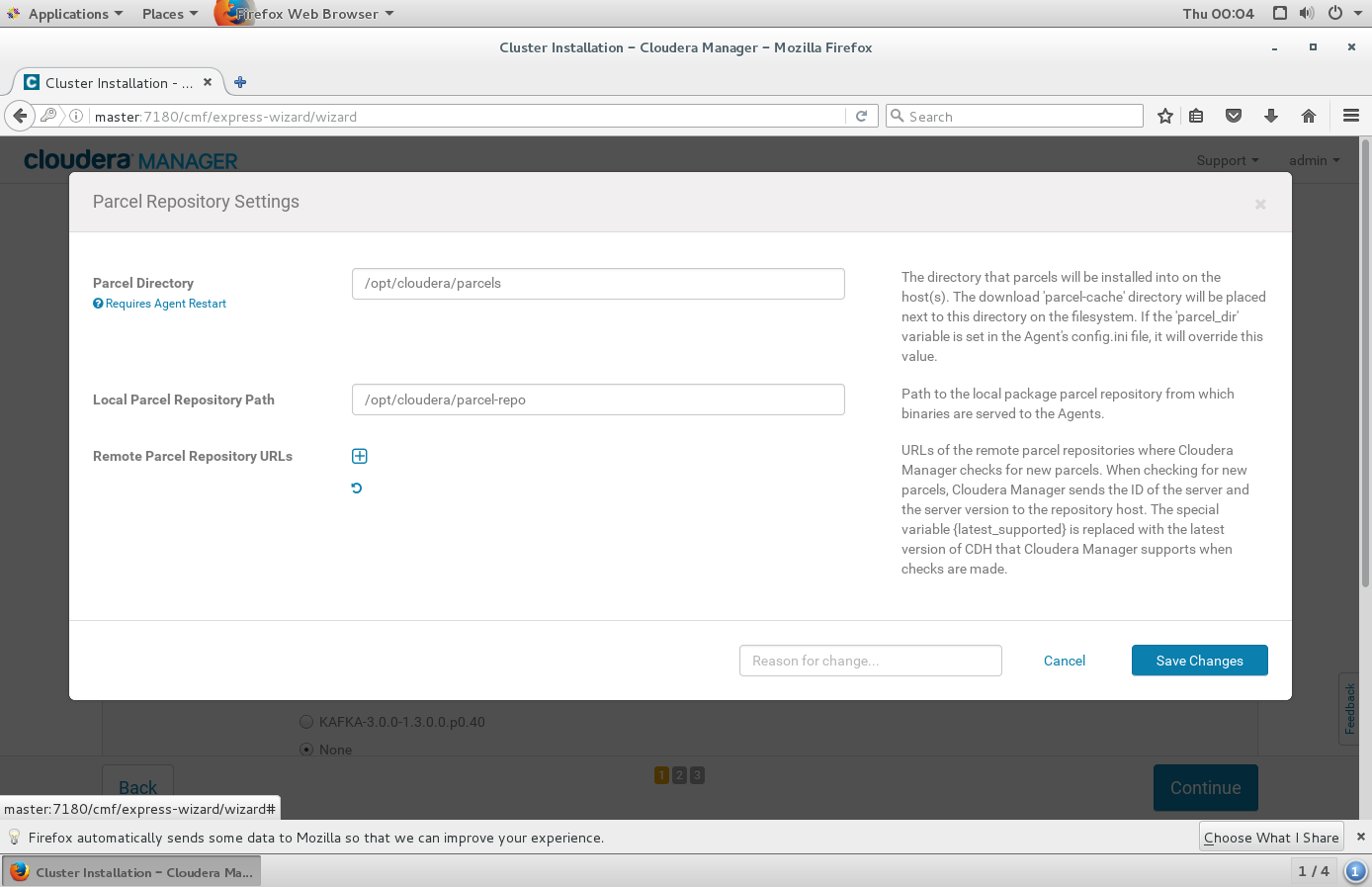Reload the current page
The width and height of the screenshot is (1372, 887).
click(x=861, y=116)
